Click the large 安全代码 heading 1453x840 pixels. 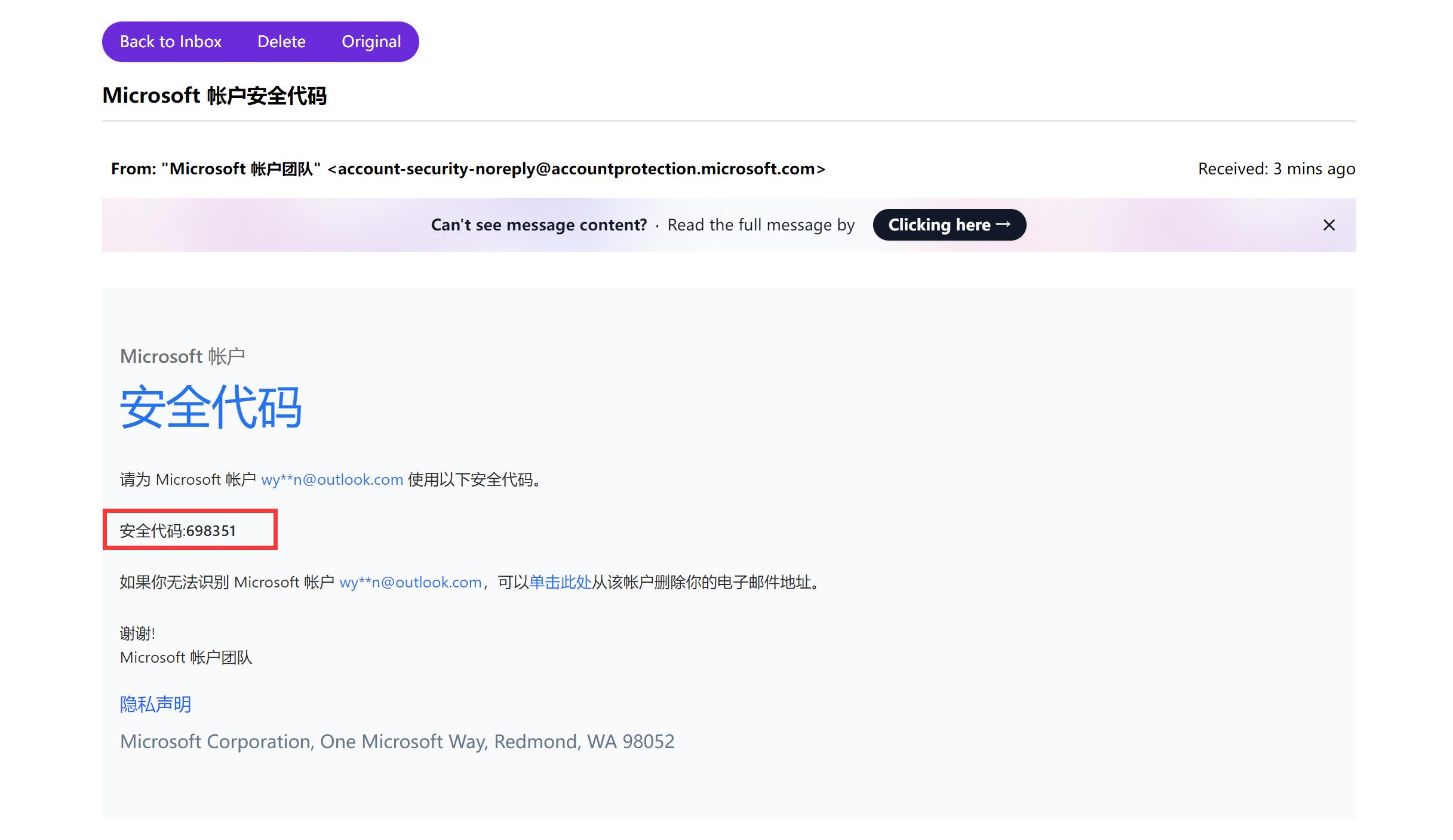(211, 407)
